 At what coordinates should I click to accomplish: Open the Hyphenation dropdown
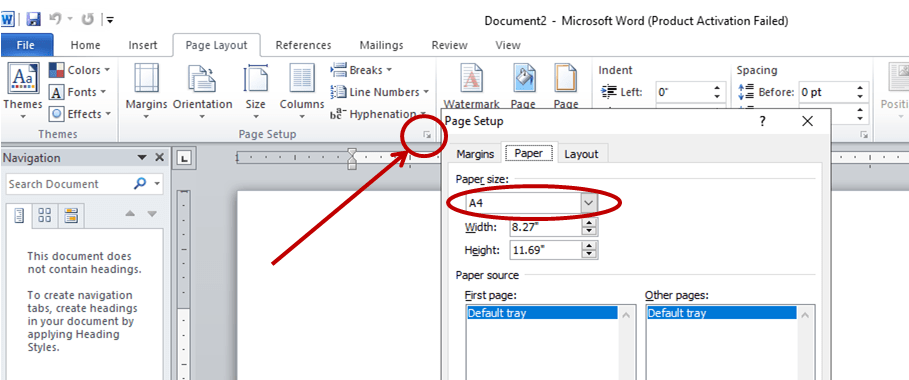point(379,114)
